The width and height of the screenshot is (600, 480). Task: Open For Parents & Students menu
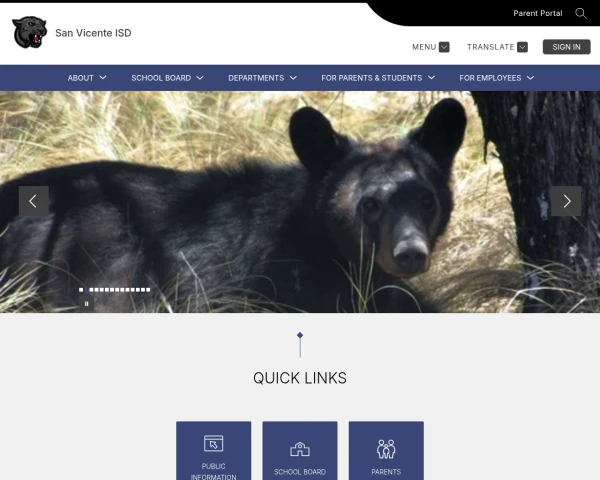(x=378, y=78)
